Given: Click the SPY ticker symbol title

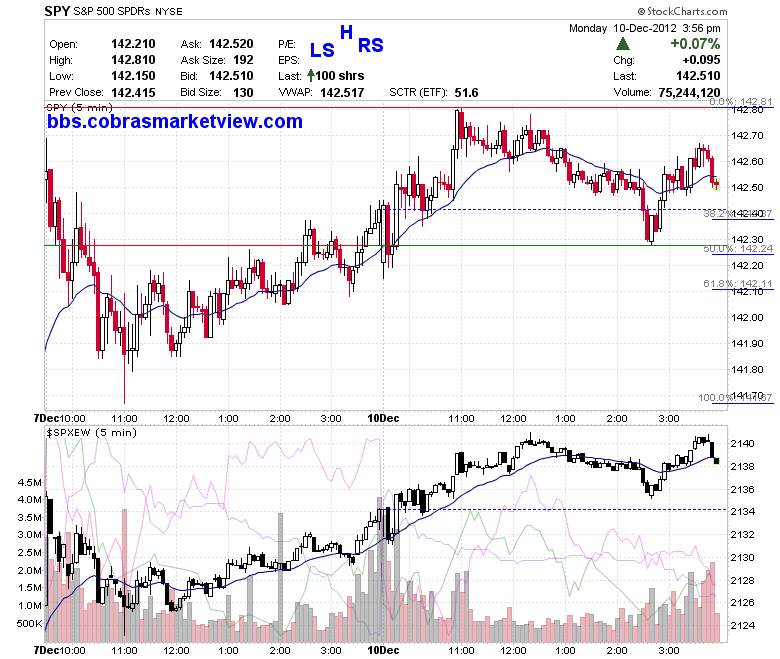Looking at the screenshot, I should pos(57,11).
